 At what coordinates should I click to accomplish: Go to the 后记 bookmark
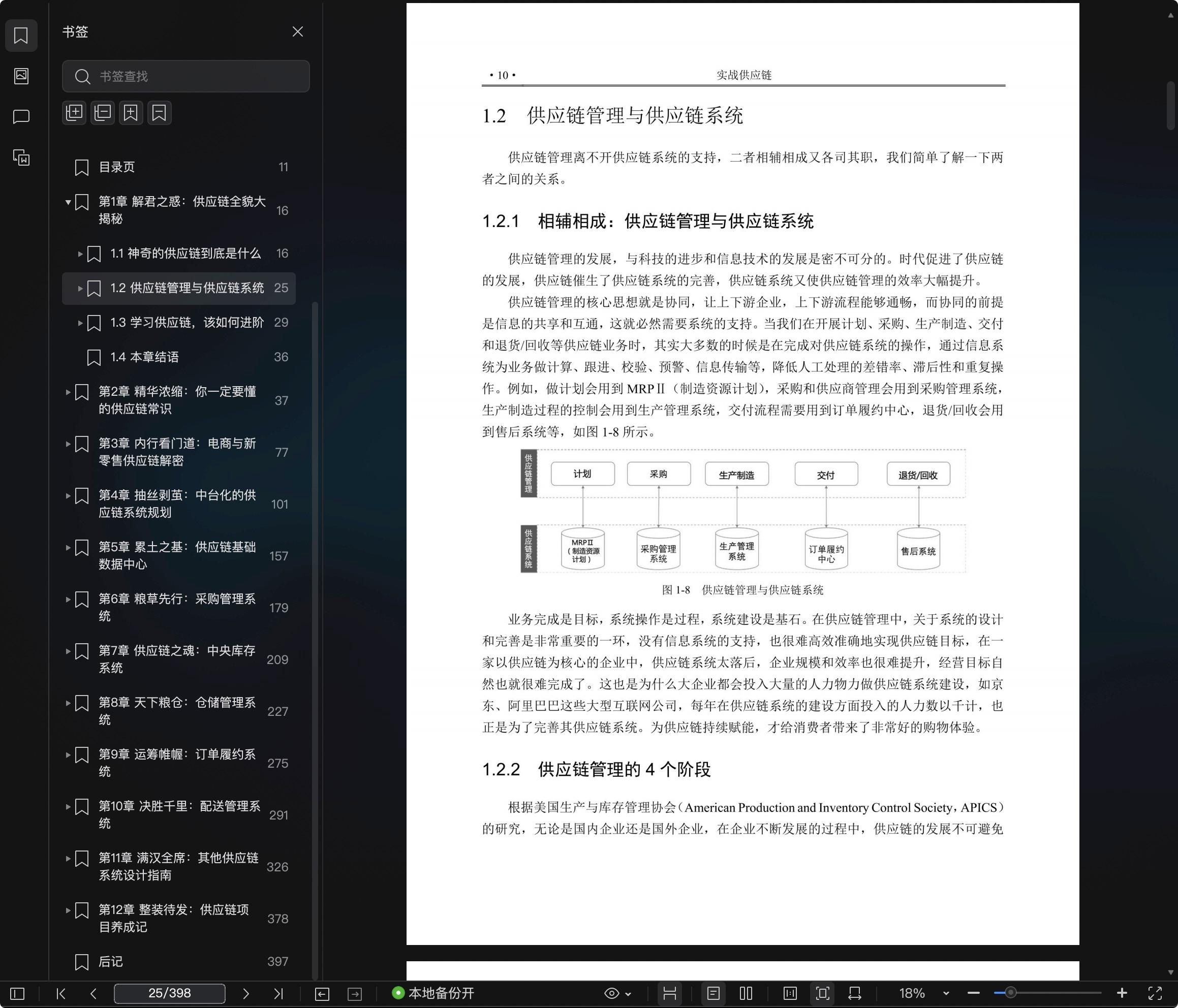click(x=178, y=961)
